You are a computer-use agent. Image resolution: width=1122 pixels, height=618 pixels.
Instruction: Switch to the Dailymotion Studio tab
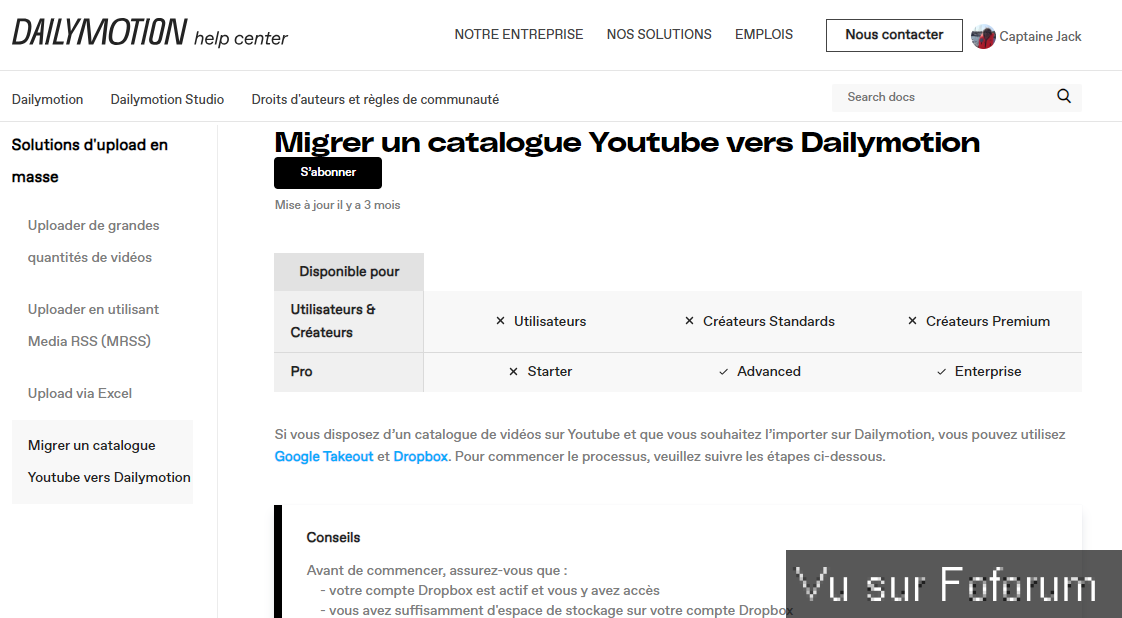pyautogui.click(x=167, y=99)
